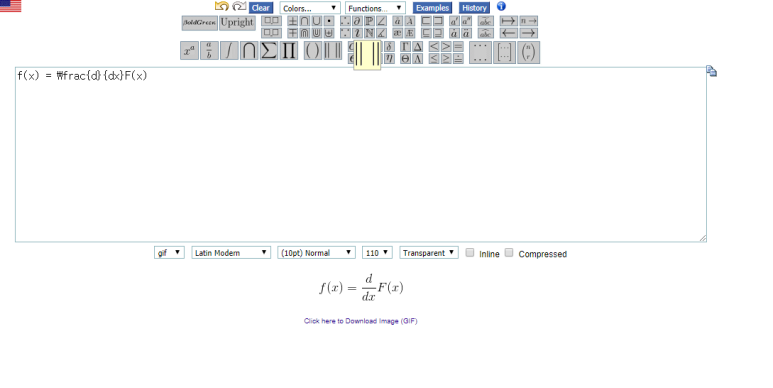Undo the last edit with the yellow arrow

point(222,6)
